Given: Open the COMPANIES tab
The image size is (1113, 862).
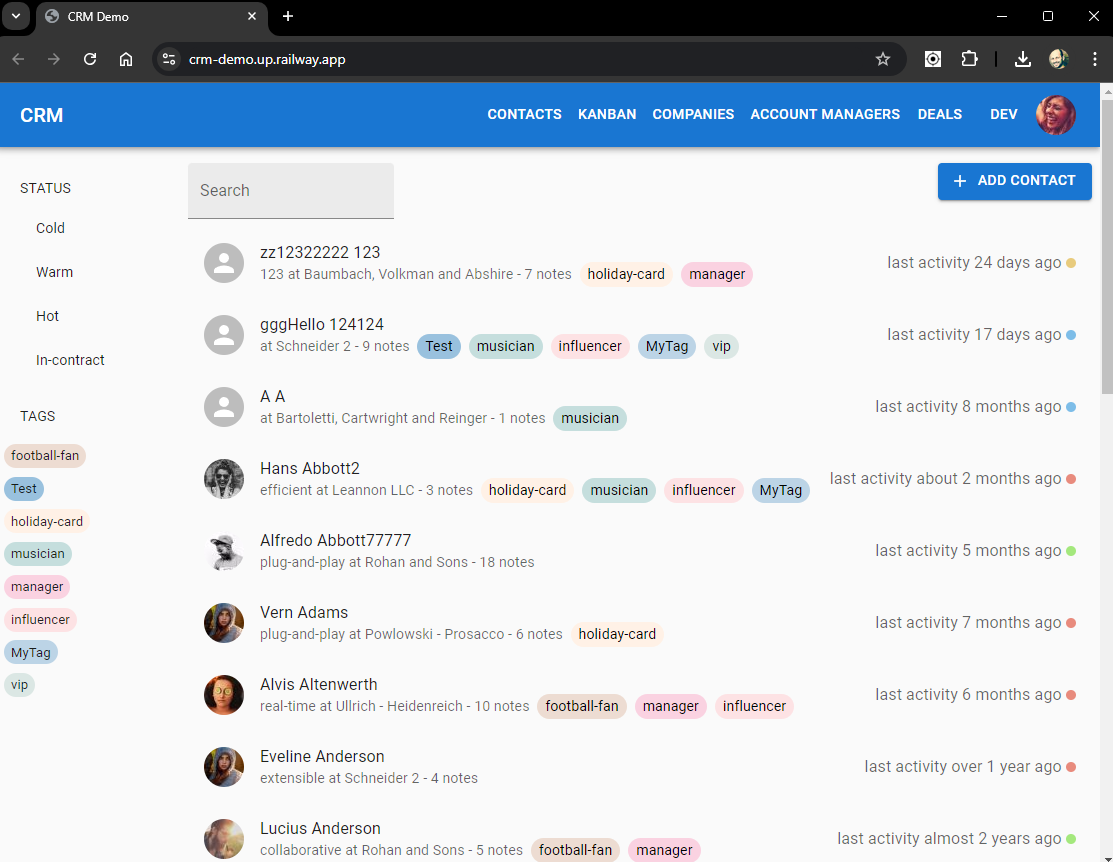Looking at the screenshot, I should 693,114.
